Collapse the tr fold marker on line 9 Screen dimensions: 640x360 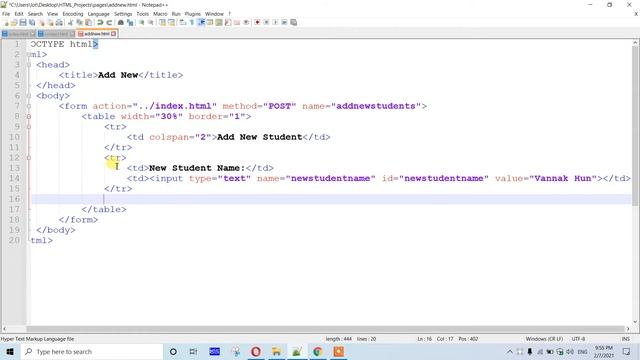point(29,127)
